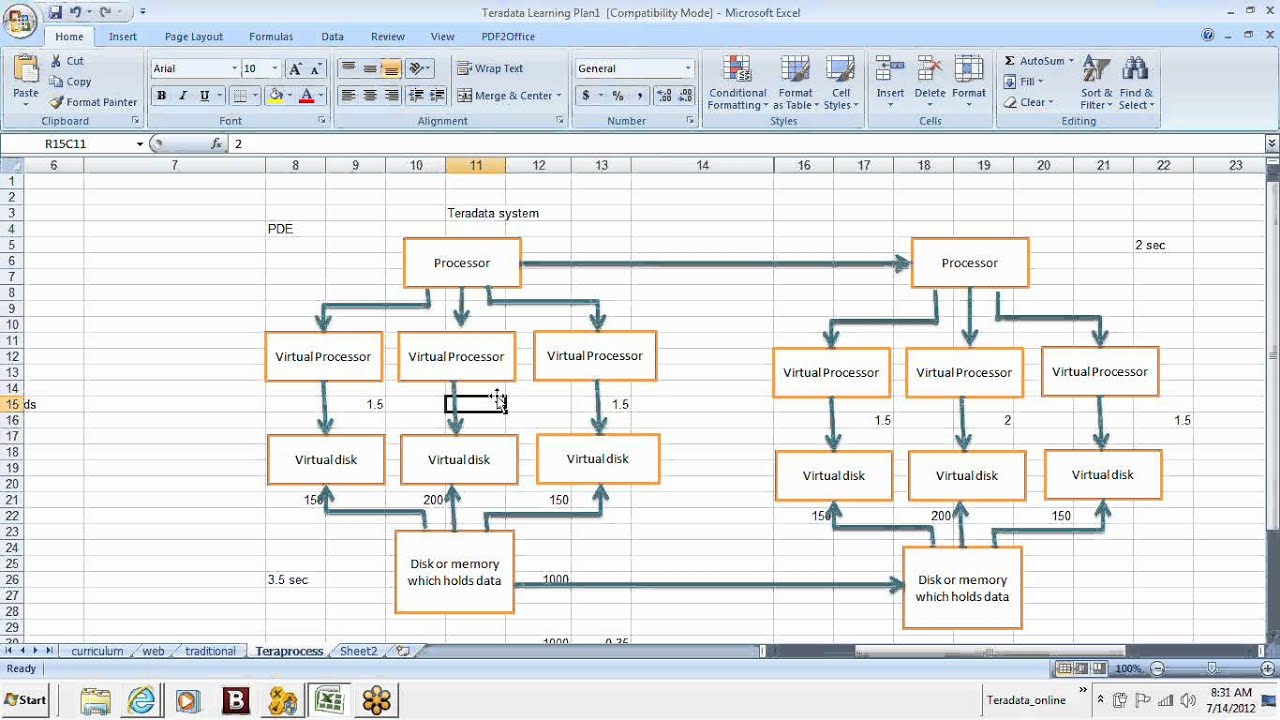
Task: Toggle Italic formatting
Action: coord(182,96)
